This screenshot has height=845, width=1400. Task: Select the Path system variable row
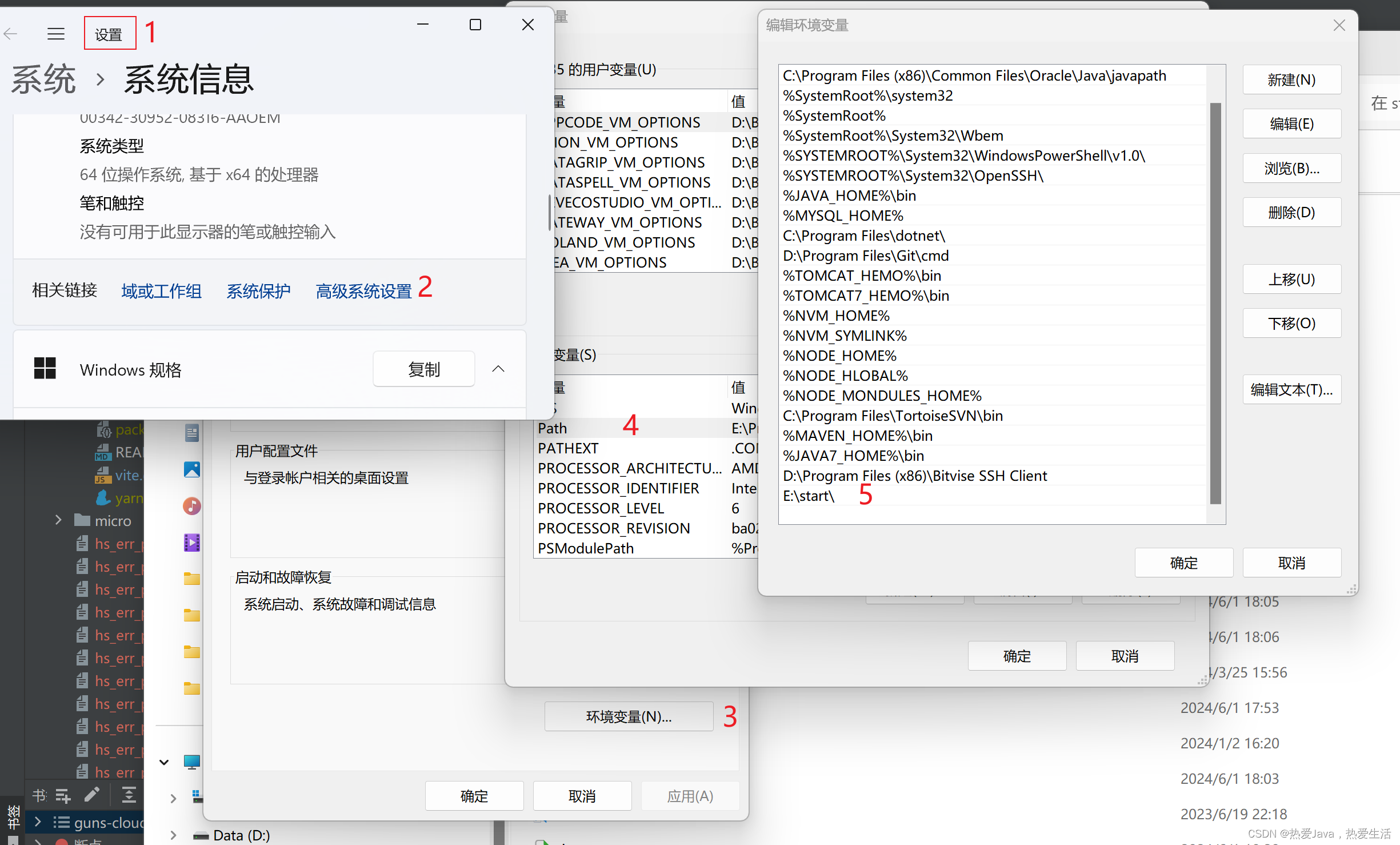(646, 428)
